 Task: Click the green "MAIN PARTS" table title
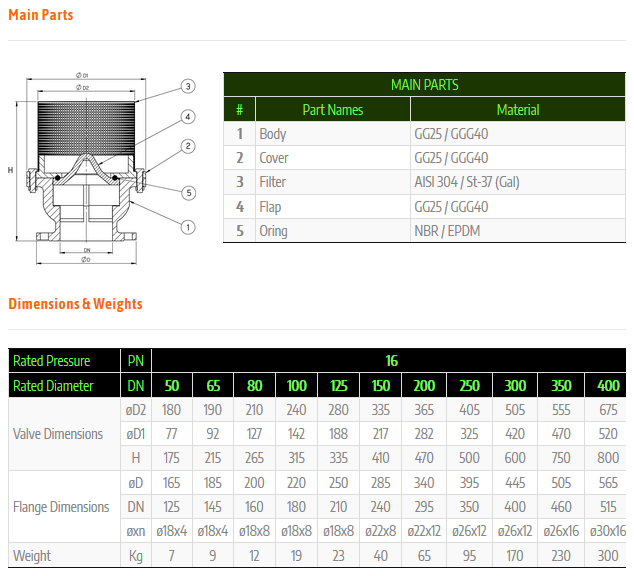[x=424, y=85]
